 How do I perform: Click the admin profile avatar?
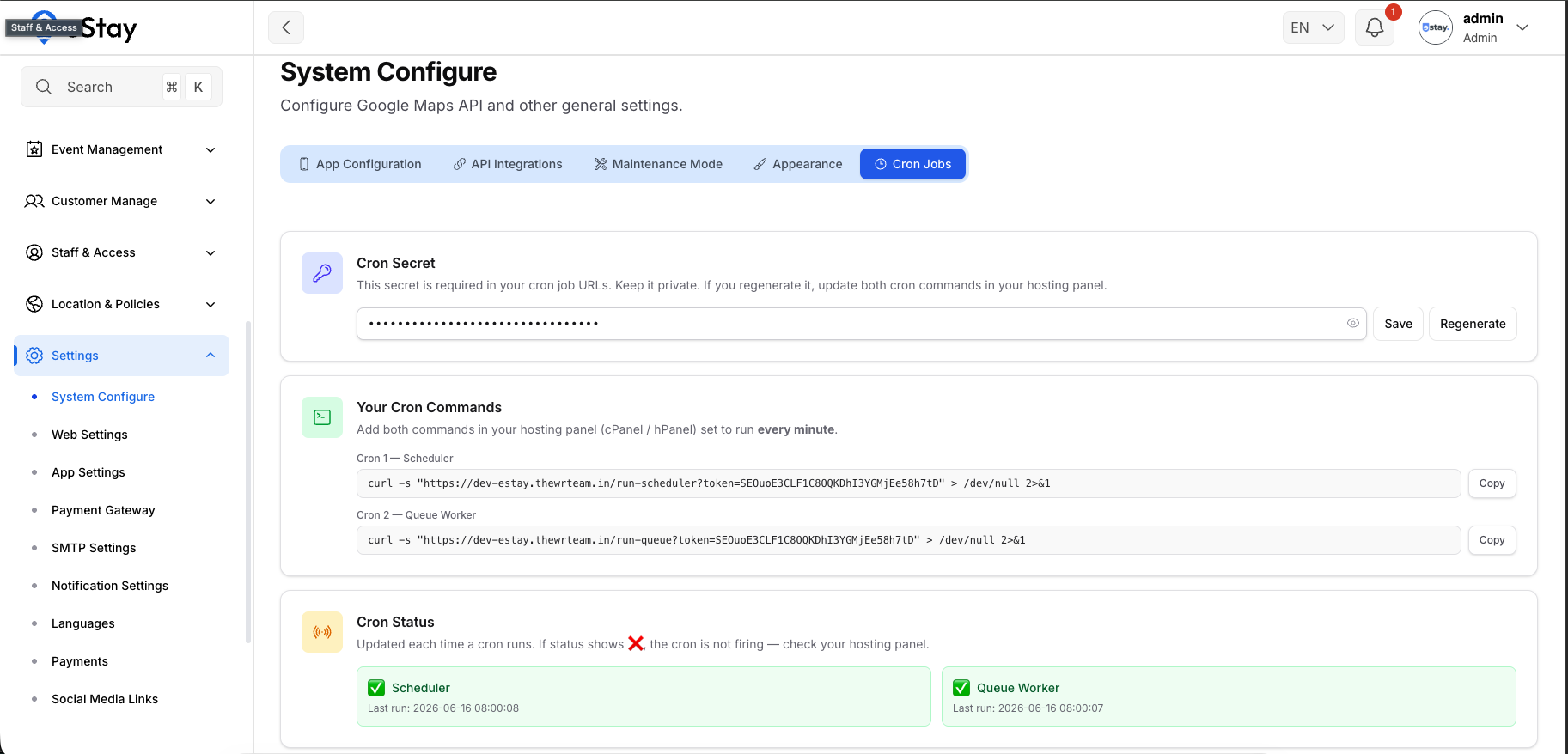(1435, 27)
